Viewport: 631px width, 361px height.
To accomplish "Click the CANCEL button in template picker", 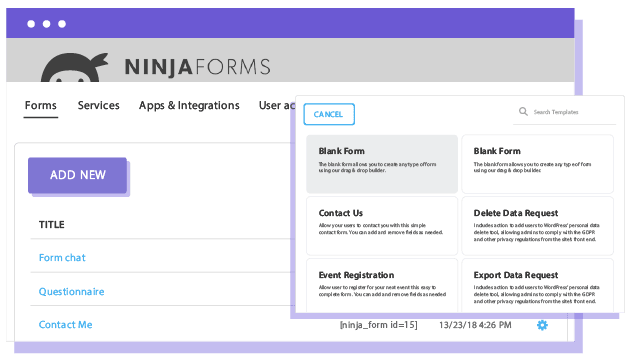I will coord(329,114).
